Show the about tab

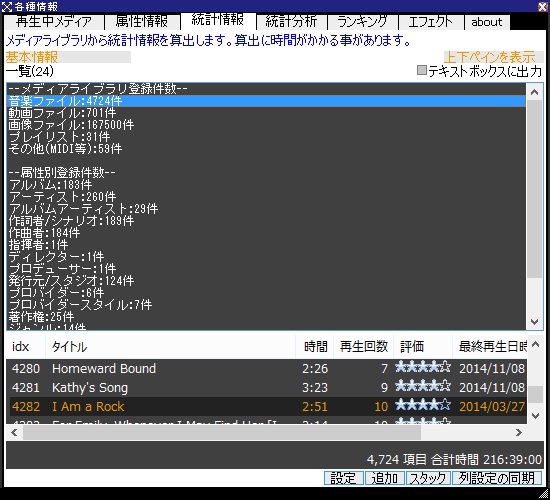point(487,22)
